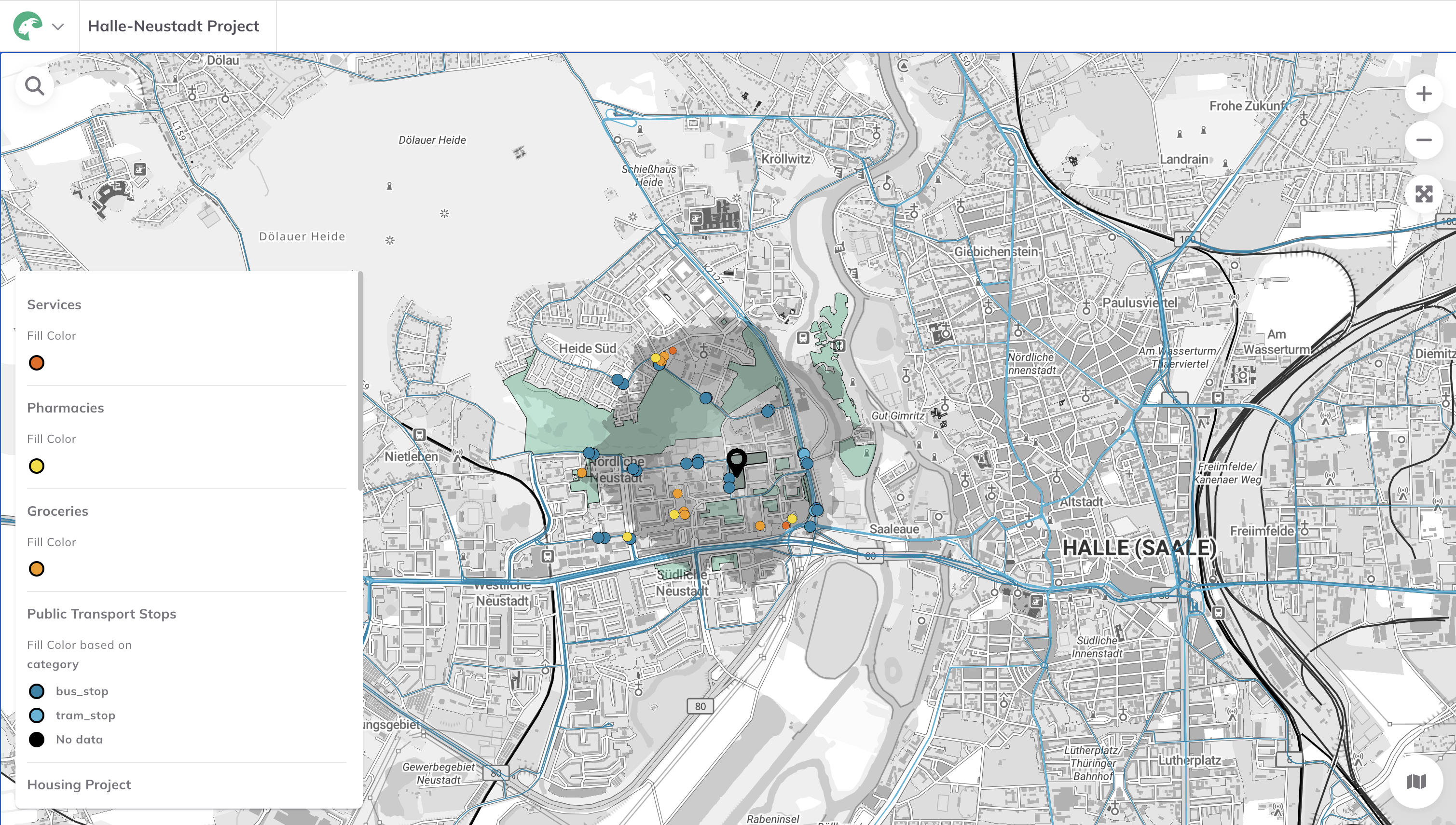Select the Services layer heading
Screen dimensions: 1456x825
(55, 305)
